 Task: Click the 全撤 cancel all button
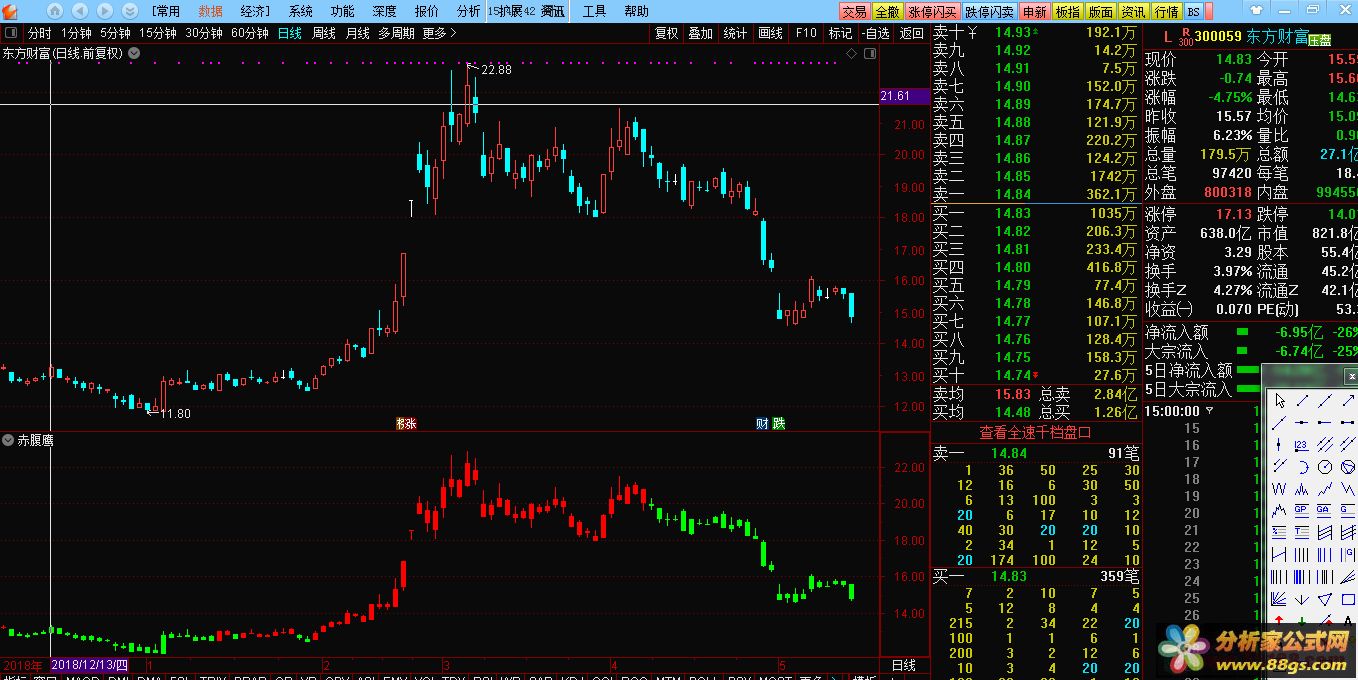click(x=887, y=12)
